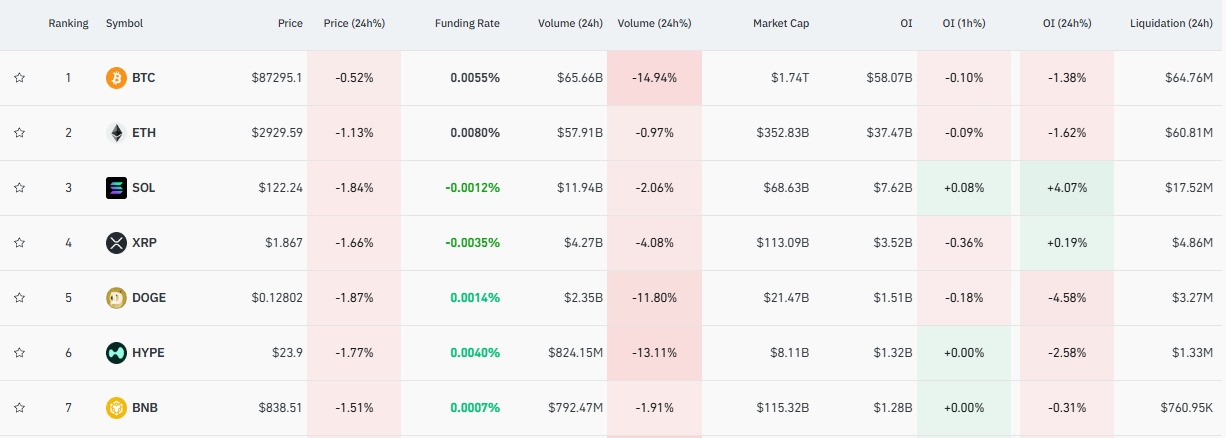Star the SOL row as favorite
1226x438 pixels.
tap(19, 188)
